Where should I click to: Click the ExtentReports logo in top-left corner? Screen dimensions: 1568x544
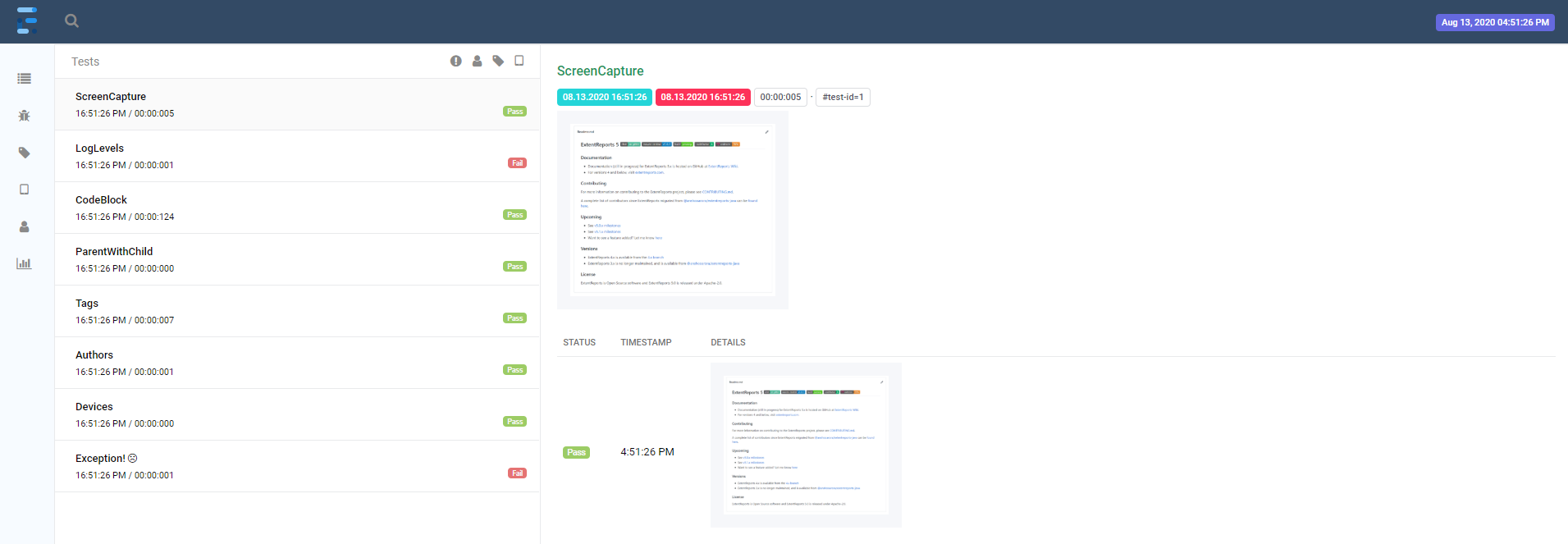tap(27, 21)
